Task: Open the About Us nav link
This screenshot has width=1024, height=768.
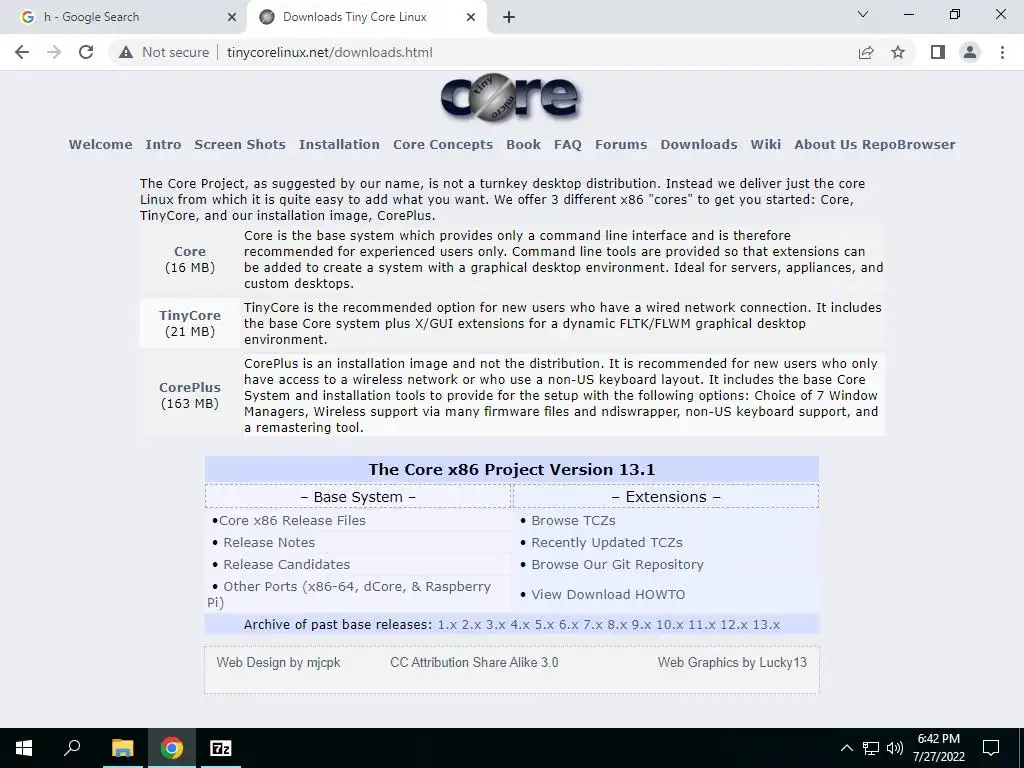Action: pos(825,144)
